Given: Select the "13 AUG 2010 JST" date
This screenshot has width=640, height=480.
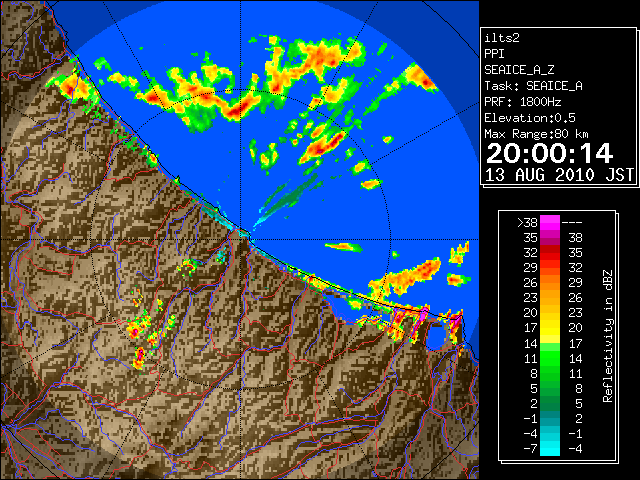Looking at the screenshot, I should [559, 175].
